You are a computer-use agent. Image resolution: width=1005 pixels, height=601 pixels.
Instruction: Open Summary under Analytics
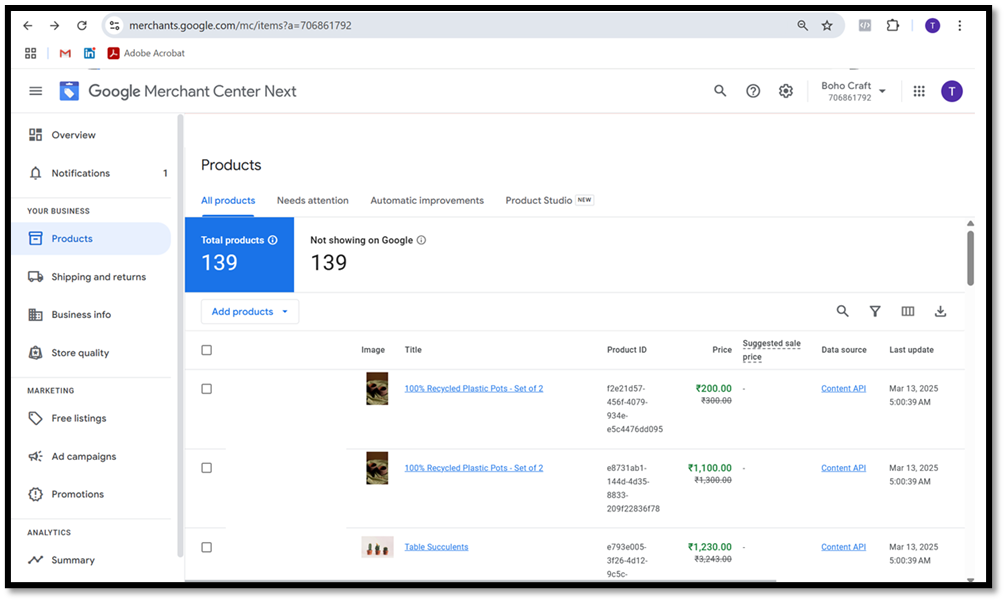[x=91, y=560]
